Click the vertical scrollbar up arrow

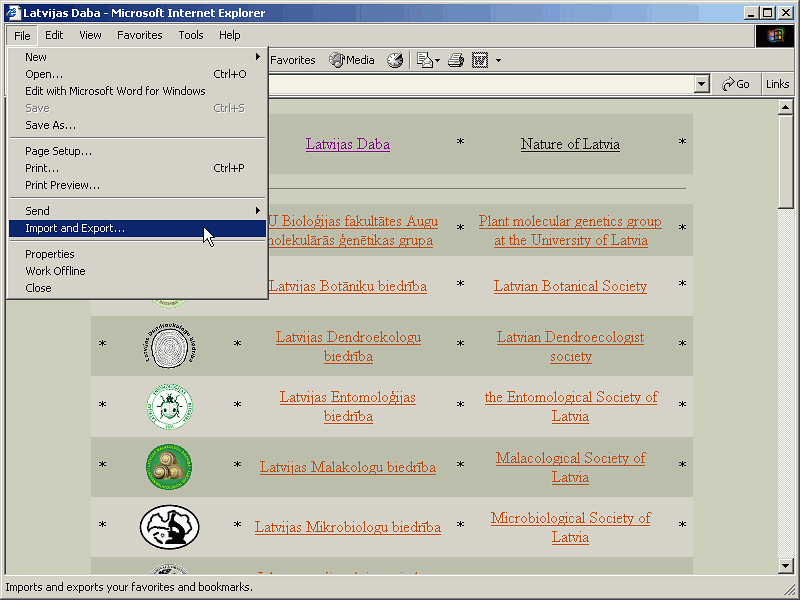click(x=785, y=107)
